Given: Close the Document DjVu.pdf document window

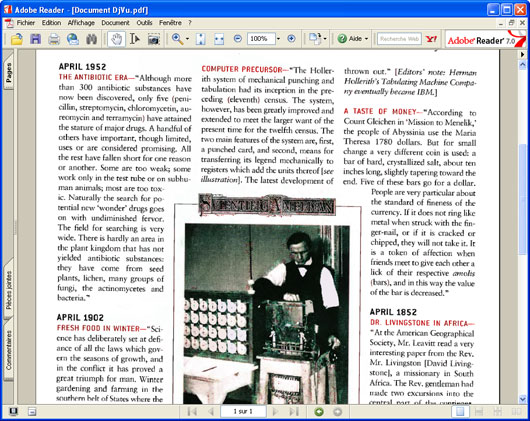Looking at the screenshot, I should coord(522,23).
